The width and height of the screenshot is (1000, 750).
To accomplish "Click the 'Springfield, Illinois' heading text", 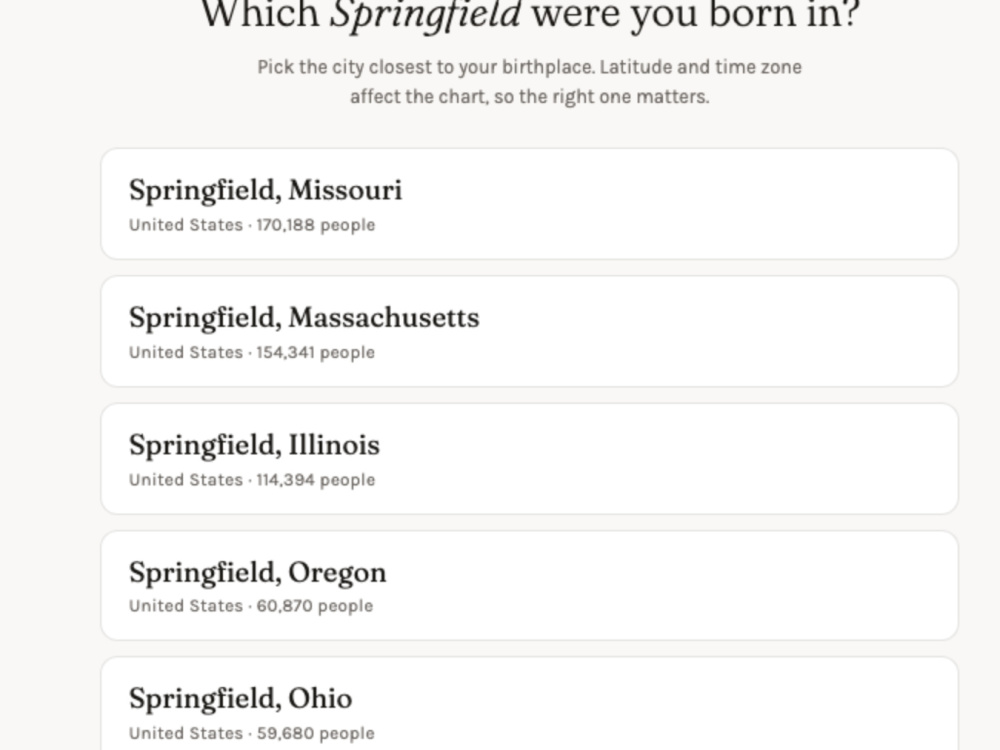I will 254,446.
